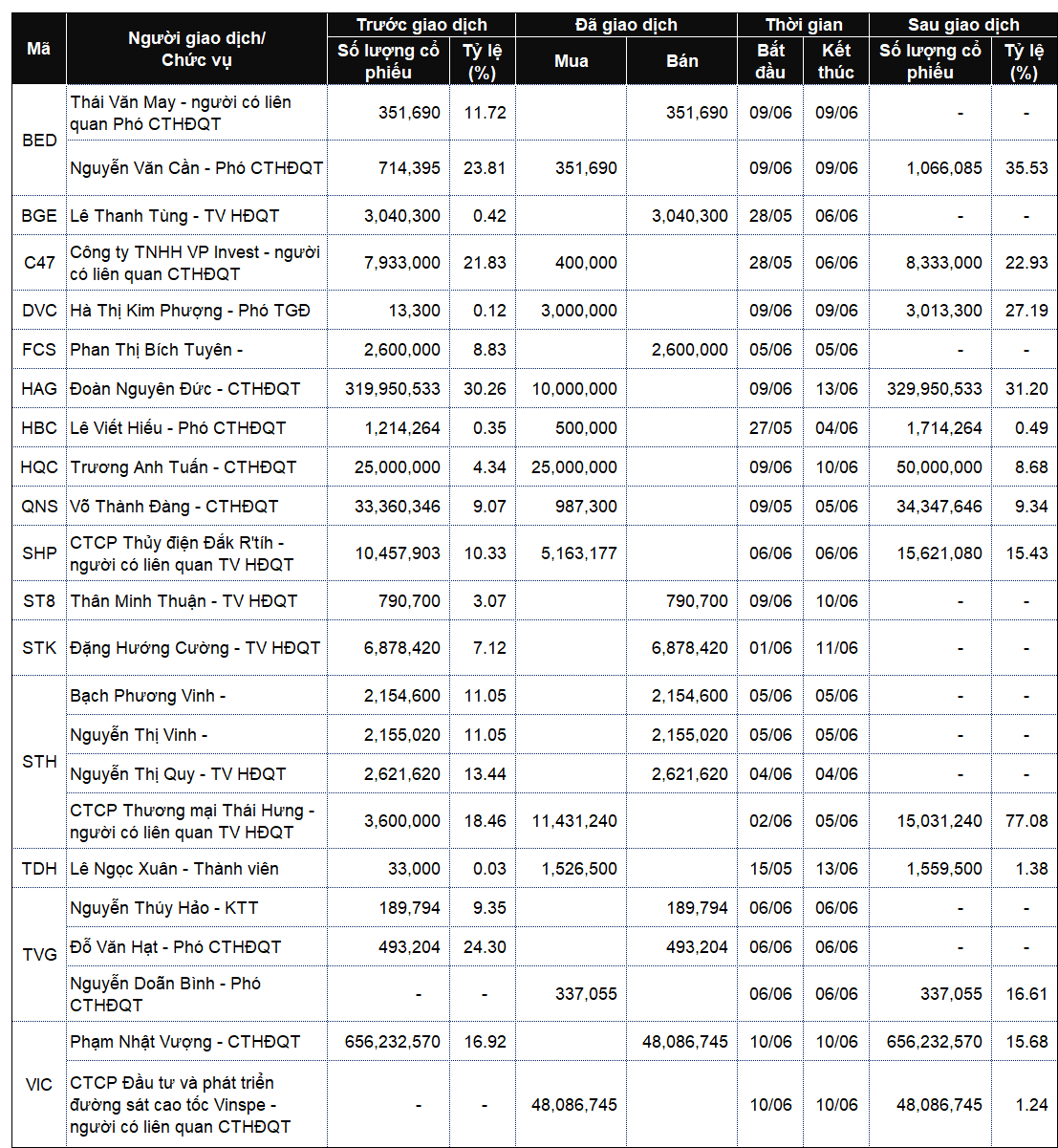Click the Trương Anh Tuấn - CTHĐQT cell
Screen dimensions: 1058x1148
(x=184, y=467)
